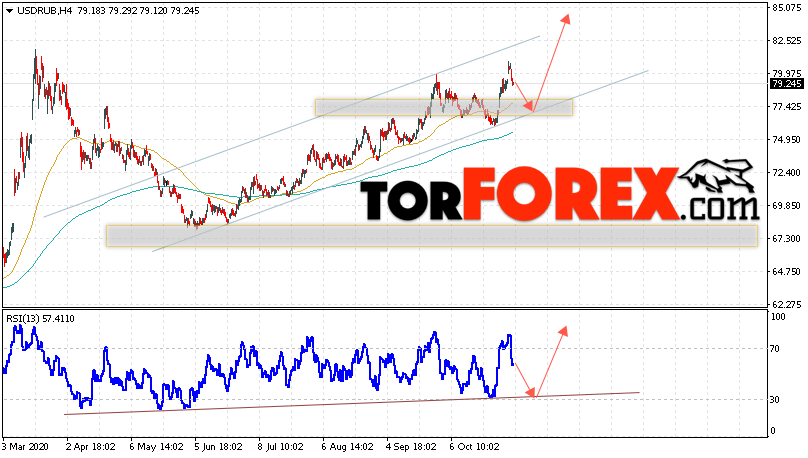The image size is (808, 458).
Task: Click the 72.400 price axis label
Action: pyautogui.click(x=787, y=173)
